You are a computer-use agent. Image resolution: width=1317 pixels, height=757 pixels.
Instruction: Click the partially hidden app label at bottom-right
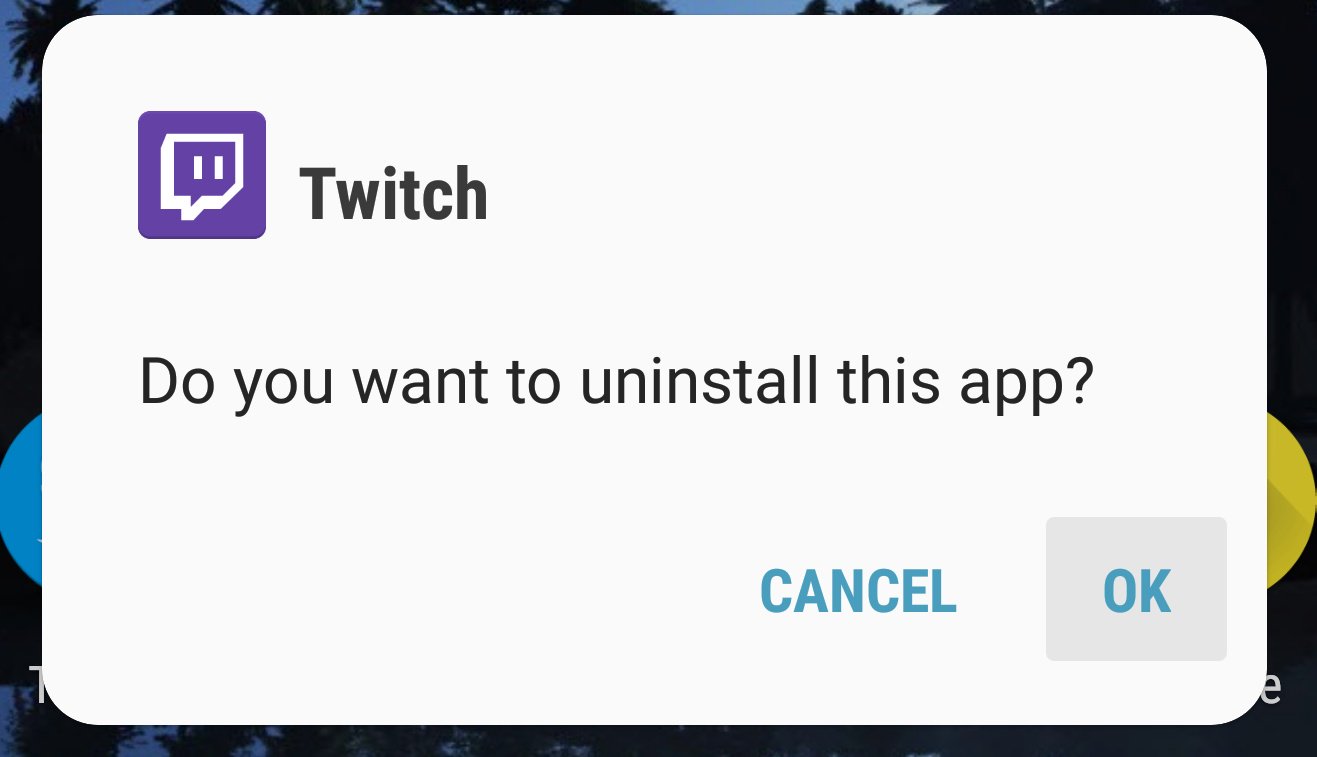point(1273,687)
